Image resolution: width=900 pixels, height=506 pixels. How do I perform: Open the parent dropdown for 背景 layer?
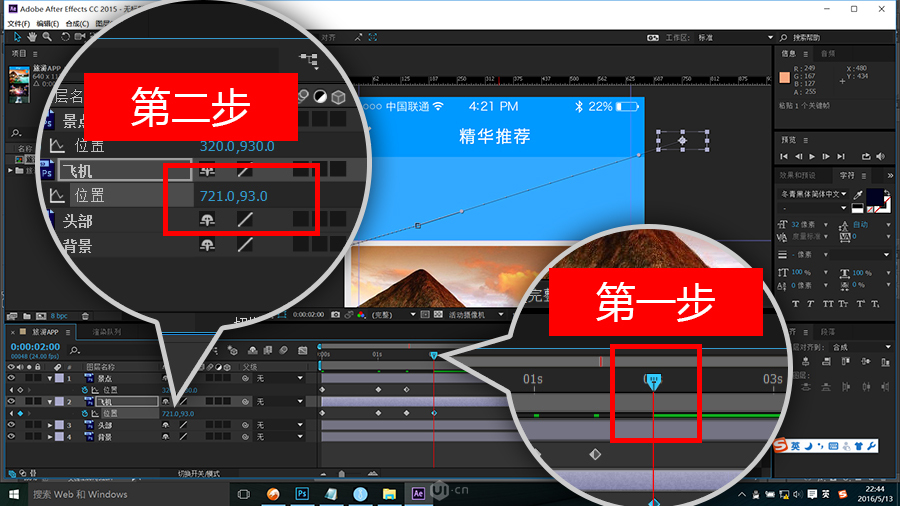click(299, 437)
